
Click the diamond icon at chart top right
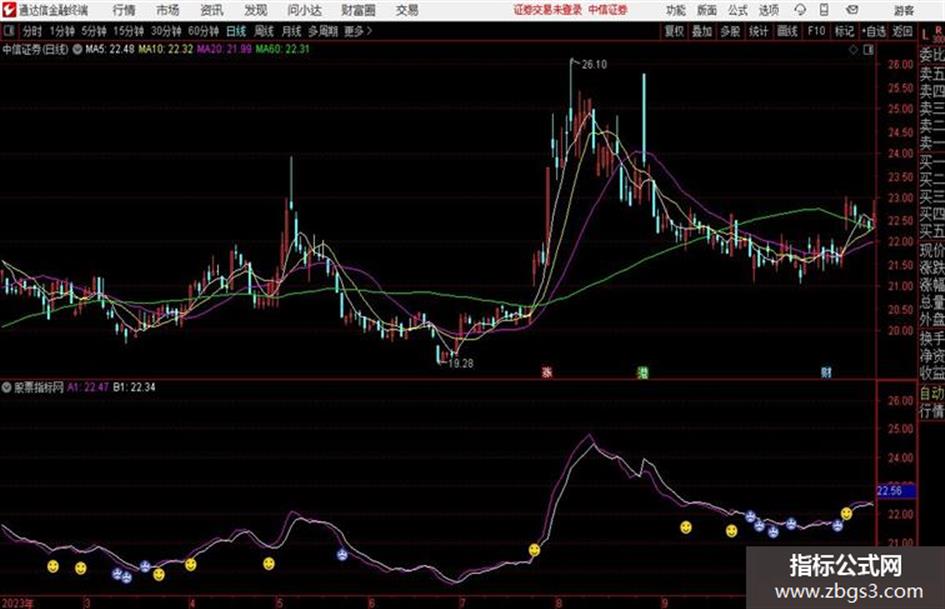point(853,50)
